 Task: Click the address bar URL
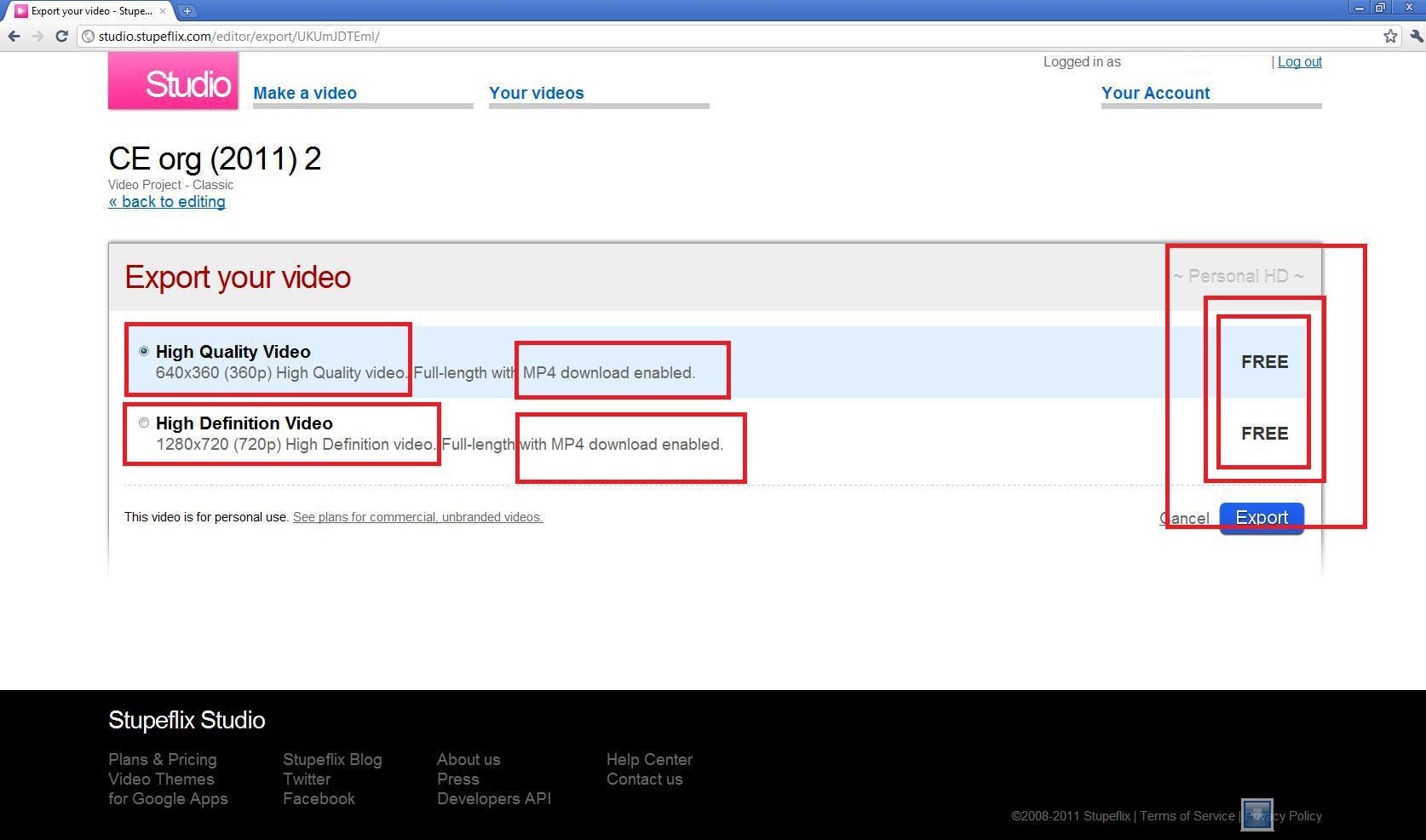[239, 36]
